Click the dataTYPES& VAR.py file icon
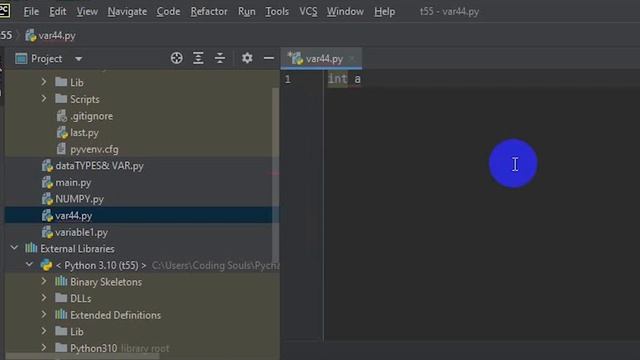640x360 pixels. pos(47,166)
